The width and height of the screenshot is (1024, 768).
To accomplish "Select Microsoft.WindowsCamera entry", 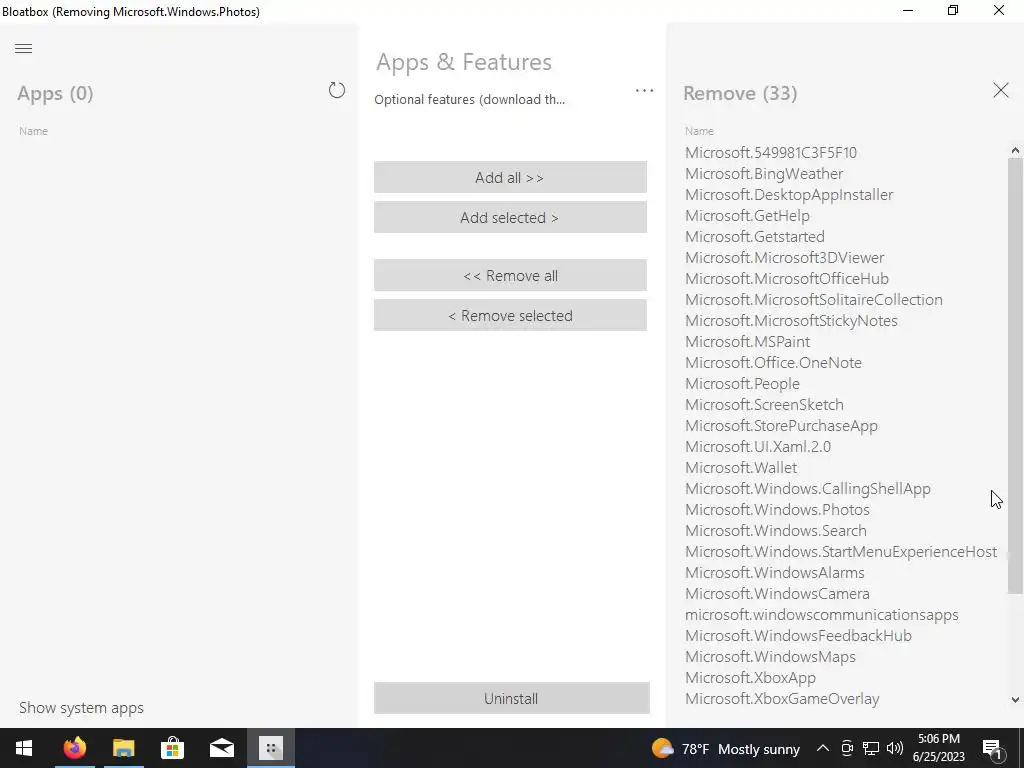I will [x=777, y=594].
